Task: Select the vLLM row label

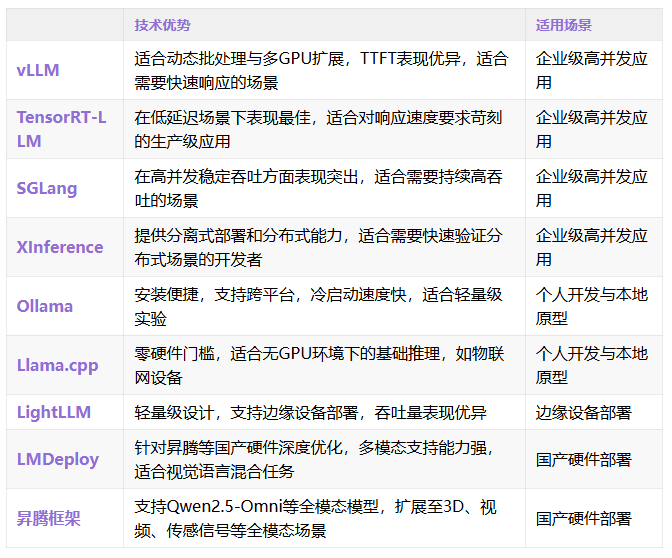Action: tap(38, 70)
